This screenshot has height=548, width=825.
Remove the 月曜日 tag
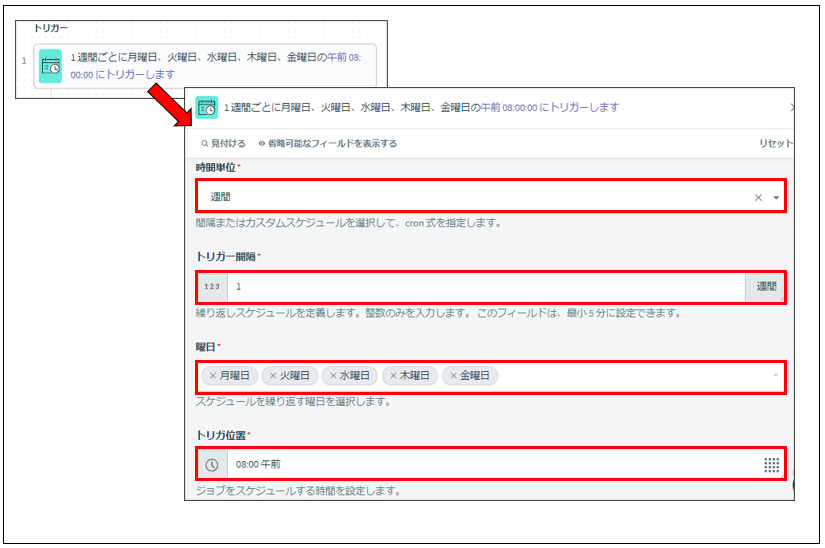pyautogui.click(x=213, y=376)
